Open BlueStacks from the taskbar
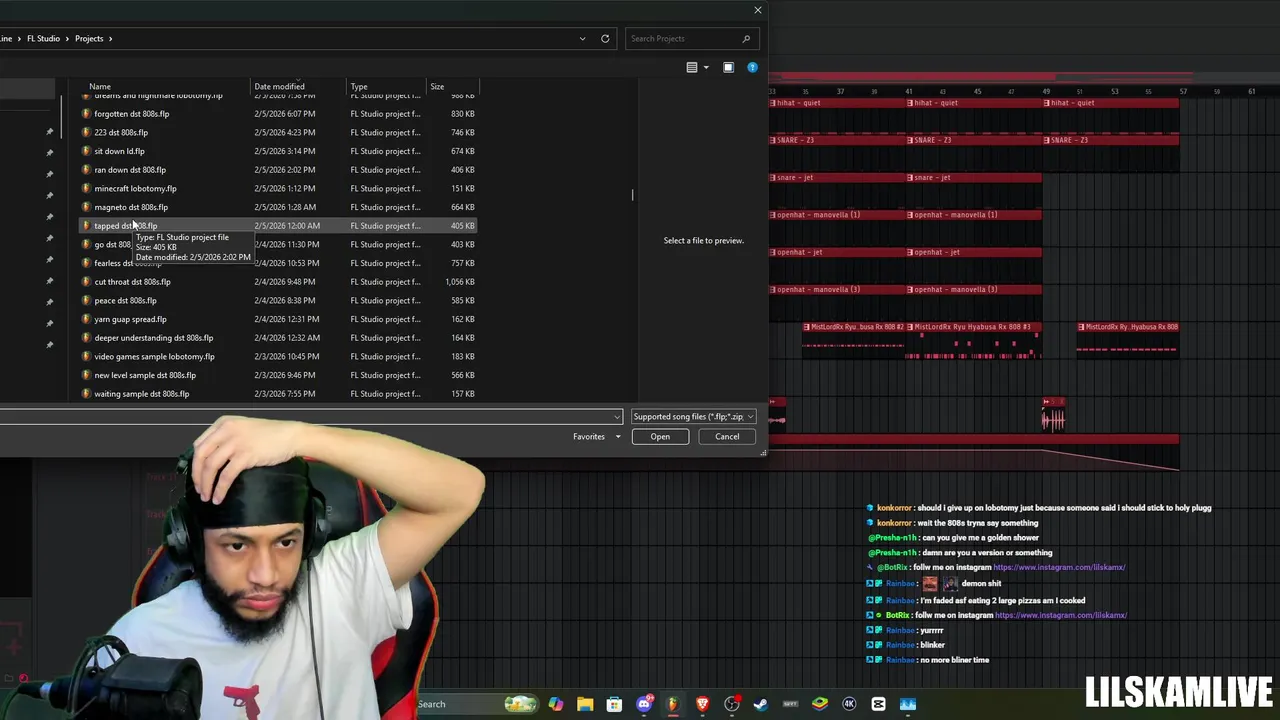The image size is (1280, 720). point(820,704)
